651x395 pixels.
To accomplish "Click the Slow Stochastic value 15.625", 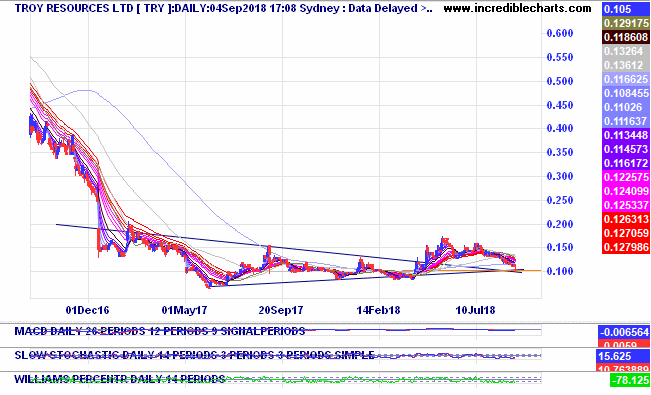I will [624, 356].
